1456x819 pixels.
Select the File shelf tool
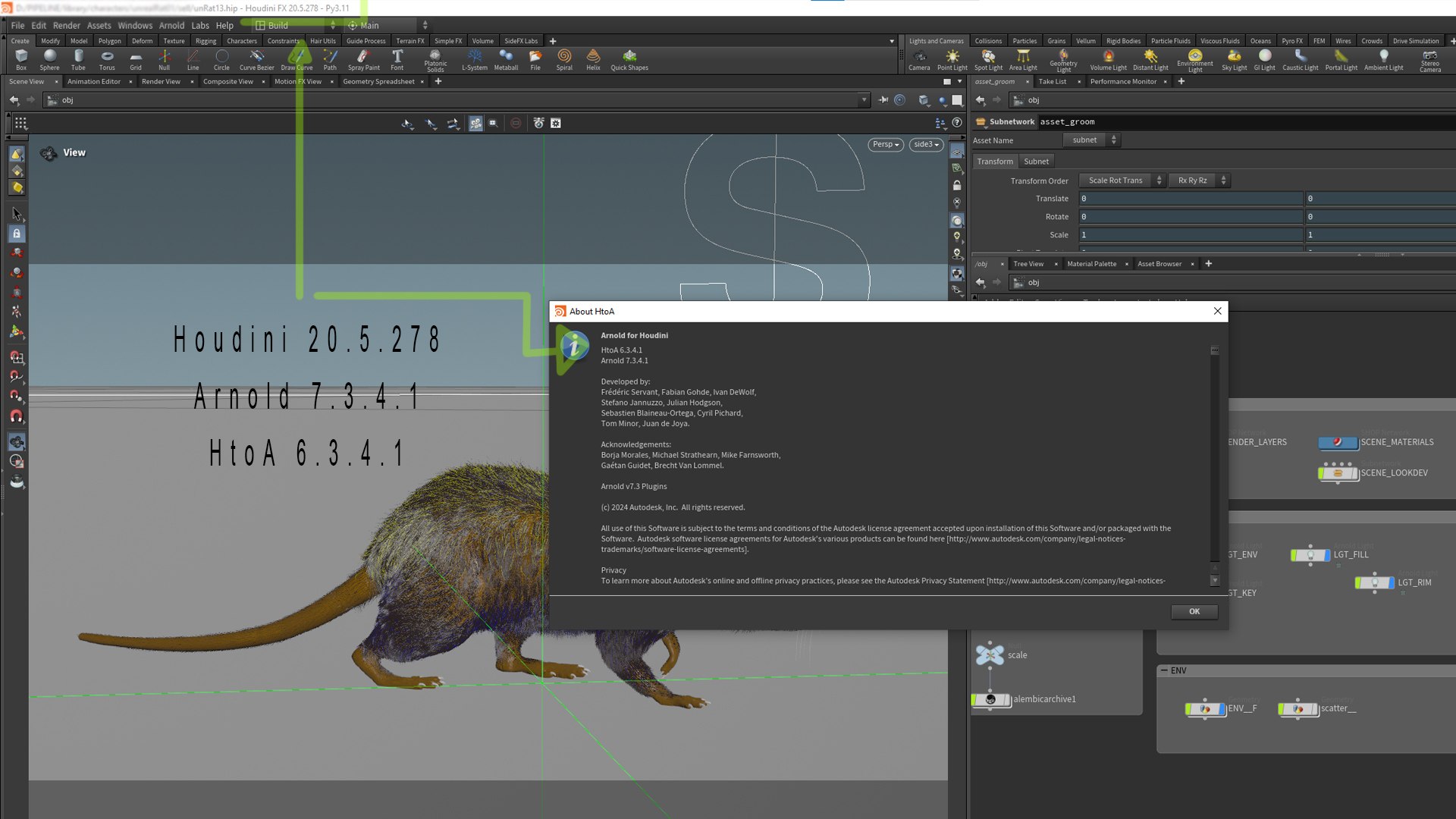[x=535, y=60]
